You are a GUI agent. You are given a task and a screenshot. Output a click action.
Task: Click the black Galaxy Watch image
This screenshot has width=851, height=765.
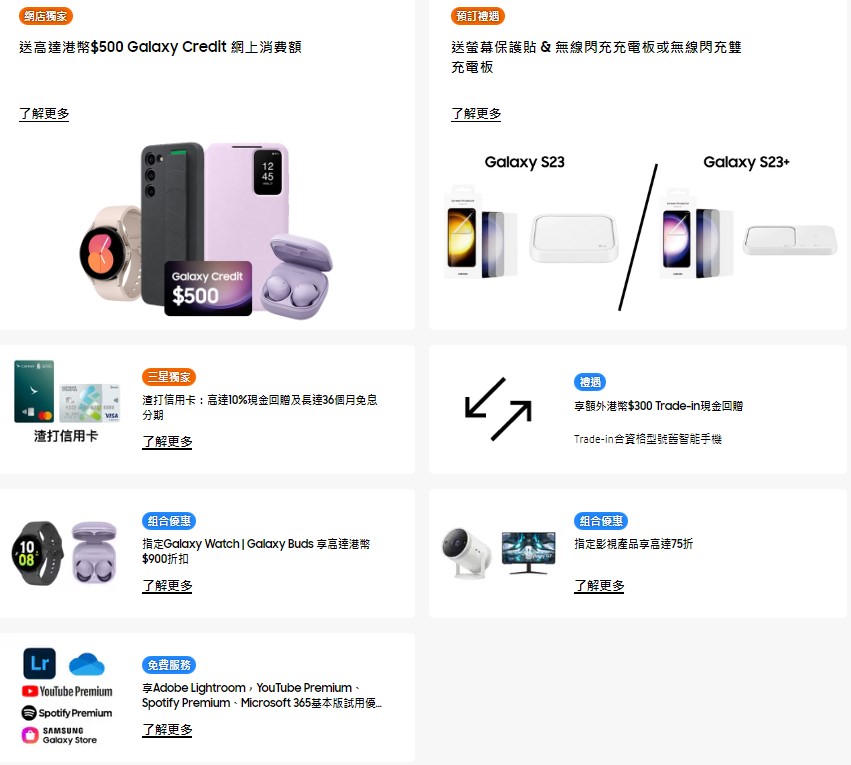coord(37,553)
